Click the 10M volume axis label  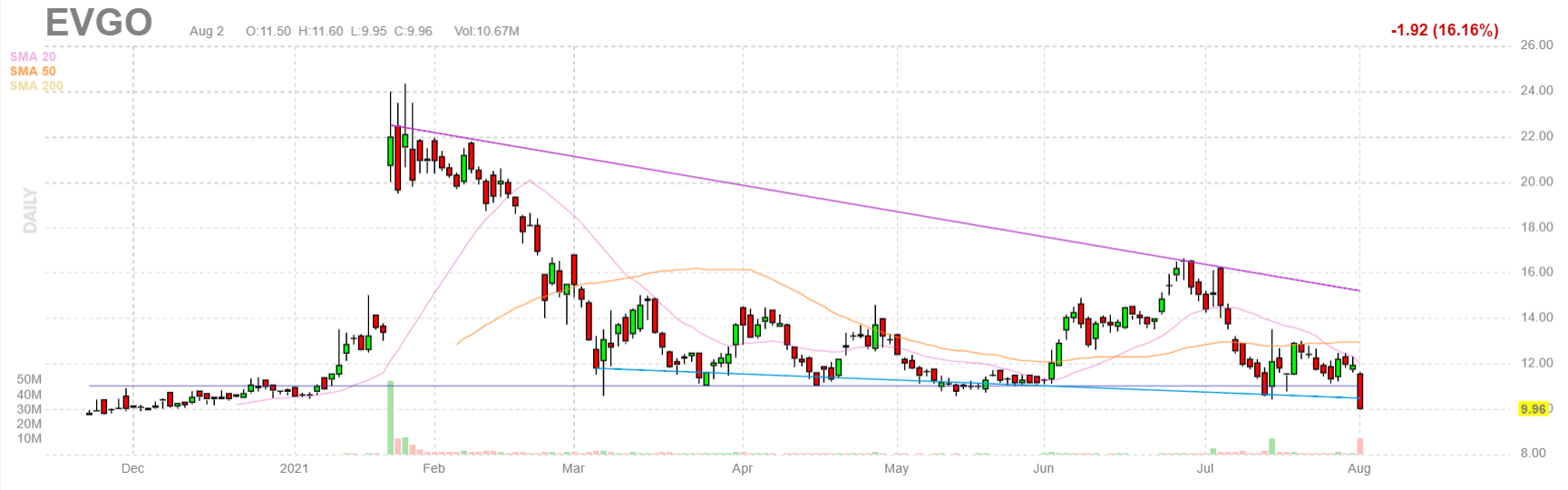tap(29, 438)
